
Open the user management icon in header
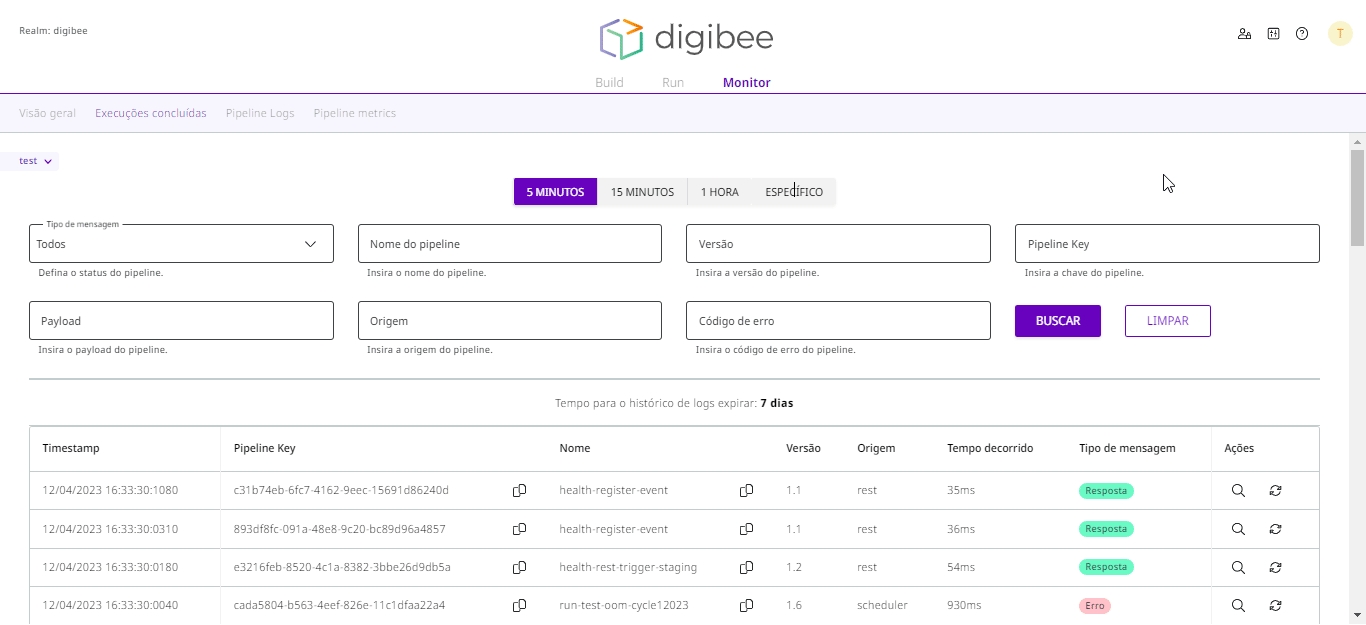[1244, 34]
